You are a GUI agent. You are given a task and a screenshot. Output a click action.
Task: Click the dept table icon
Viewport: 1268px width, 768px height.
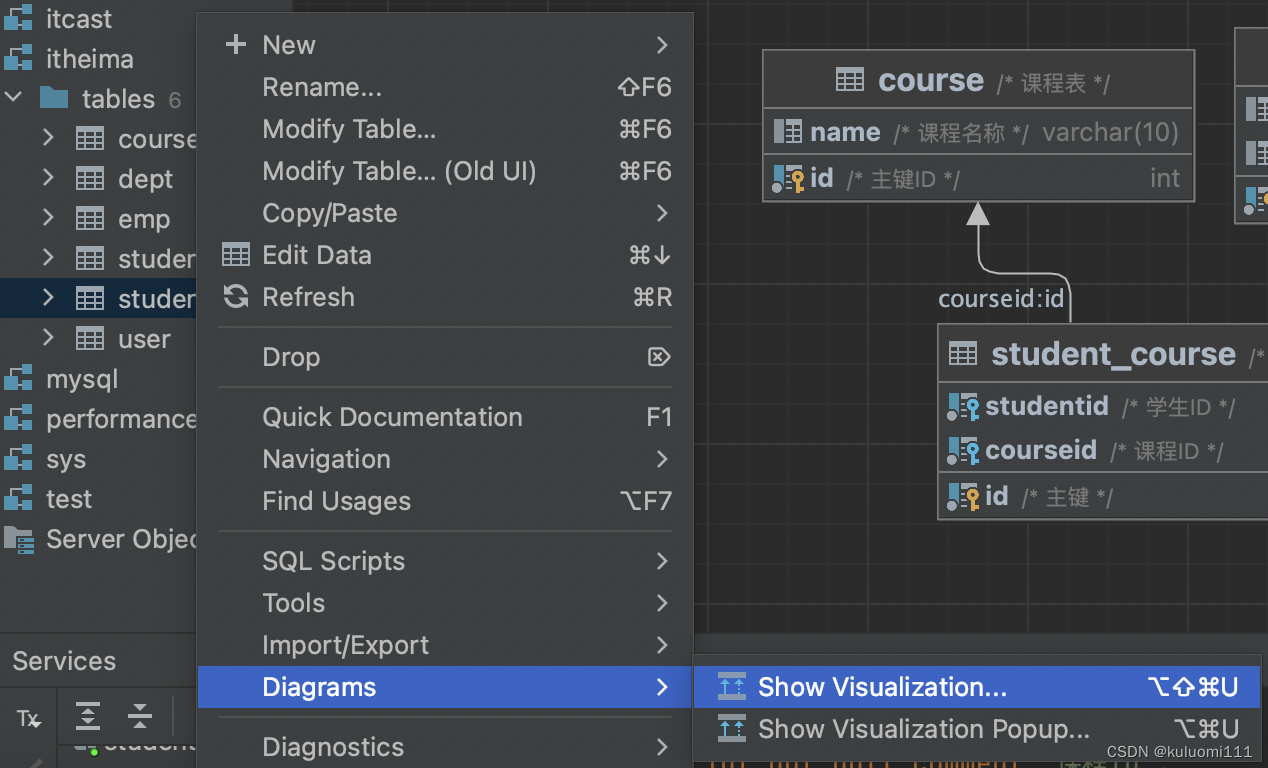[90, 179]
